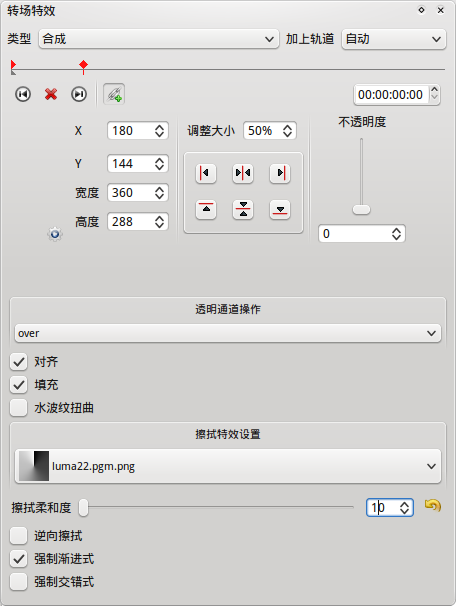Go to next keyframe

pyautogui.click(x=79, y=94)
